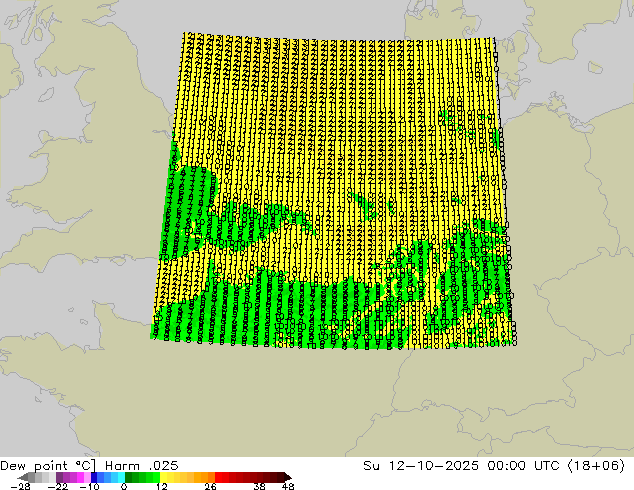Click the legend value '-10'

(89, 486)
